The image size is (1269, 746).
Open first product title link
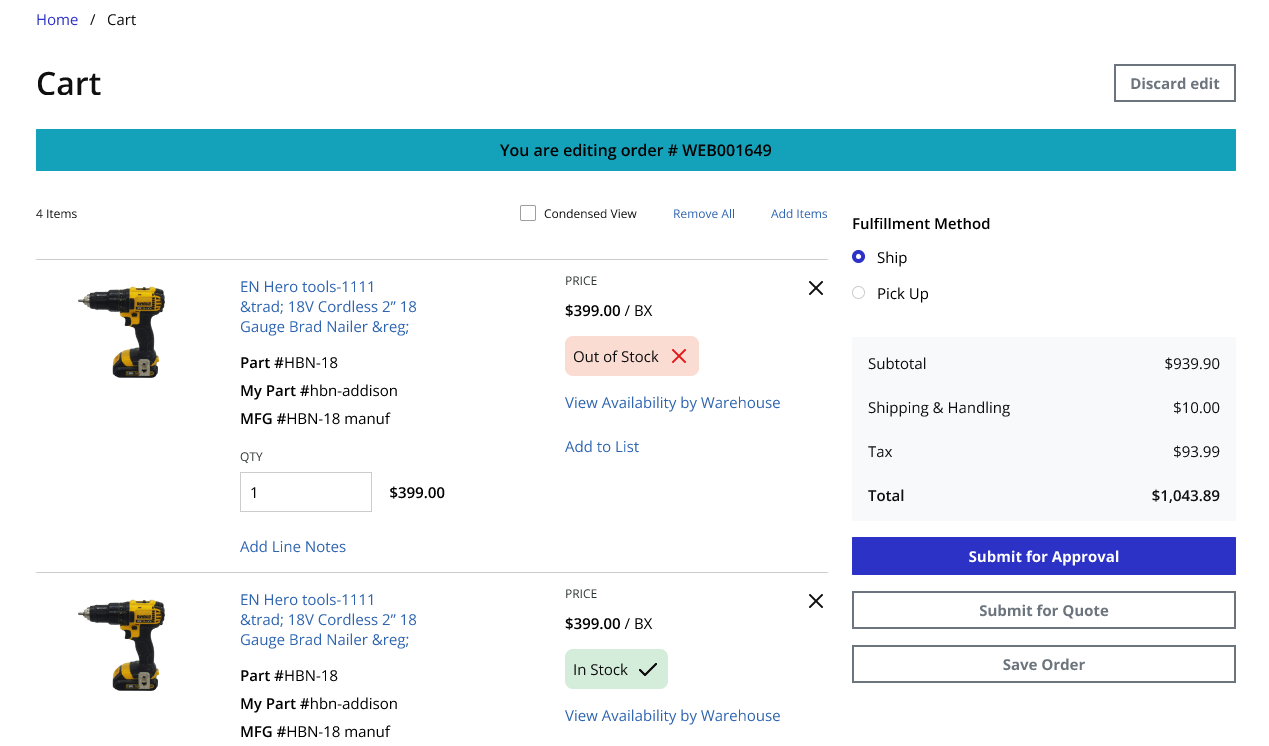point(327,306)
